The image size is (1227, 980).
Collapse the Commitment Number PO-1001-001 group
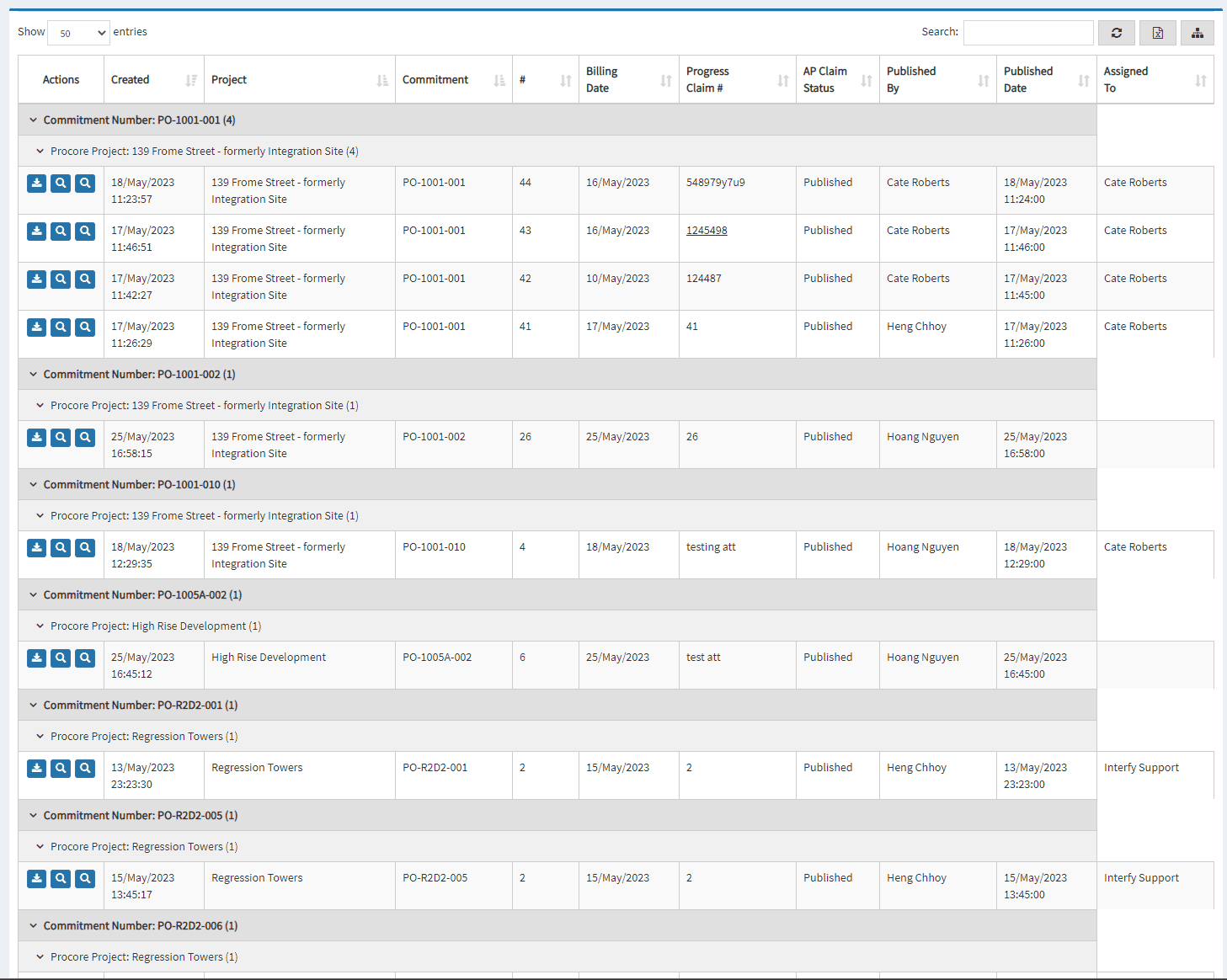(34, 120)
